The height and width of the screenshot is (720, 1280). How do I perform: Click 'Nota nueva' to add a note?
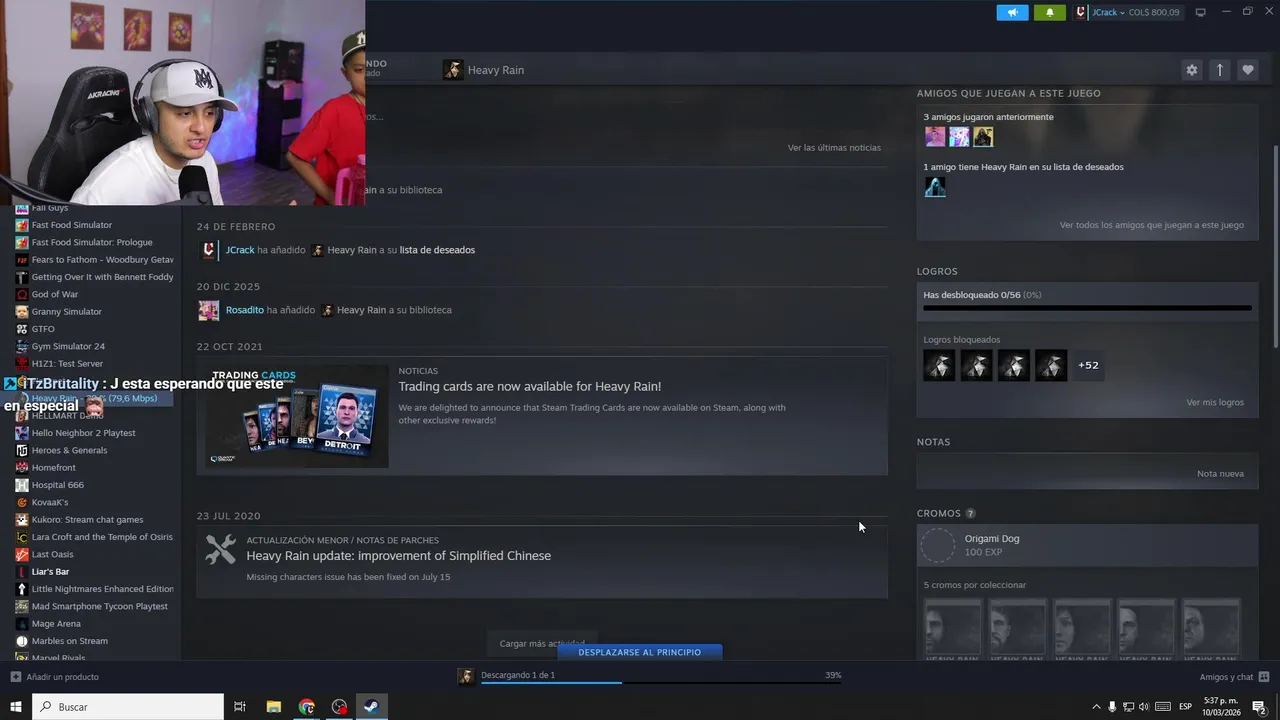click(1220, 474)
